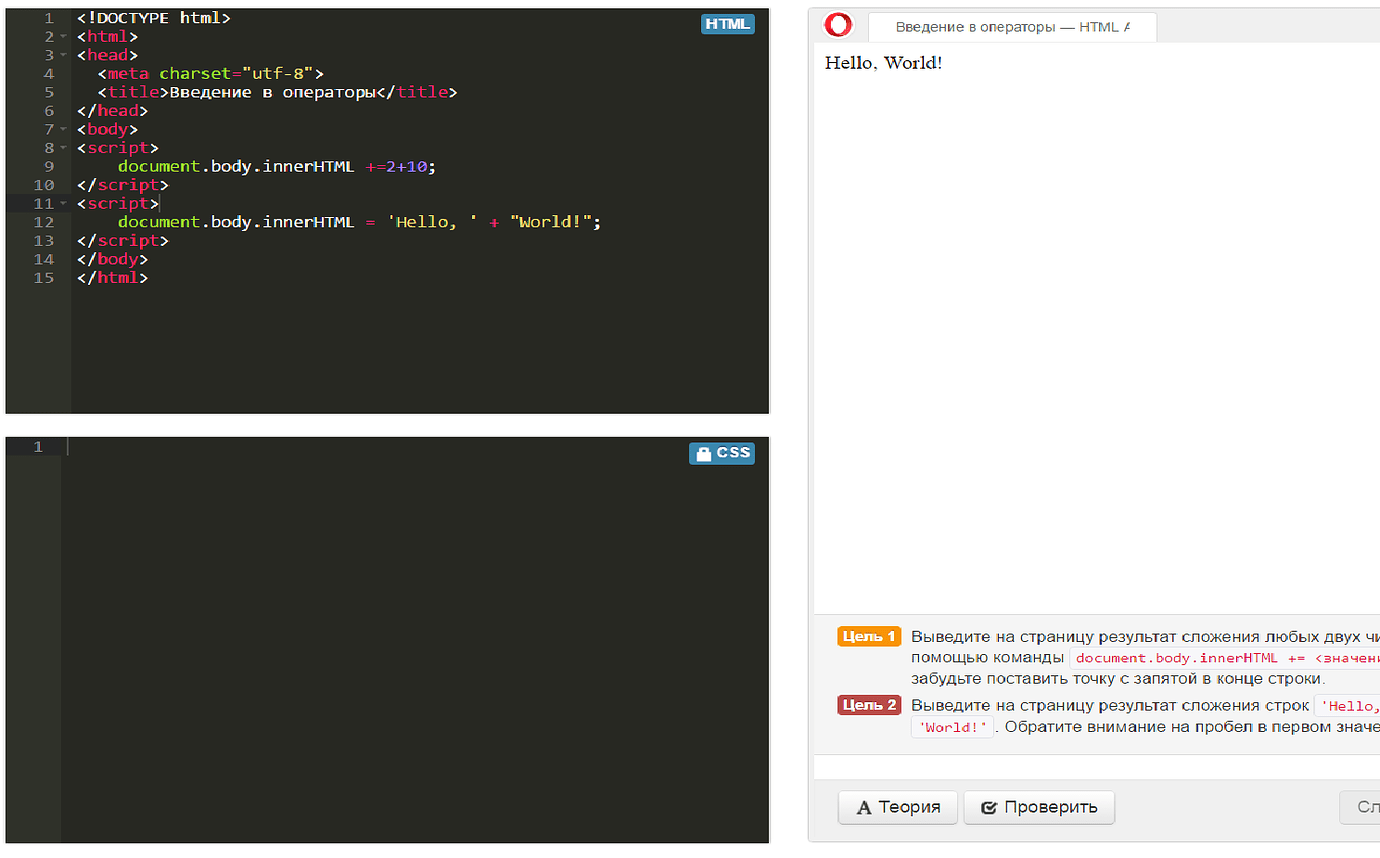Select the Введение в операторы preview tab
This screenshot has height=858, width=1380.
(x=1012, y=27)
